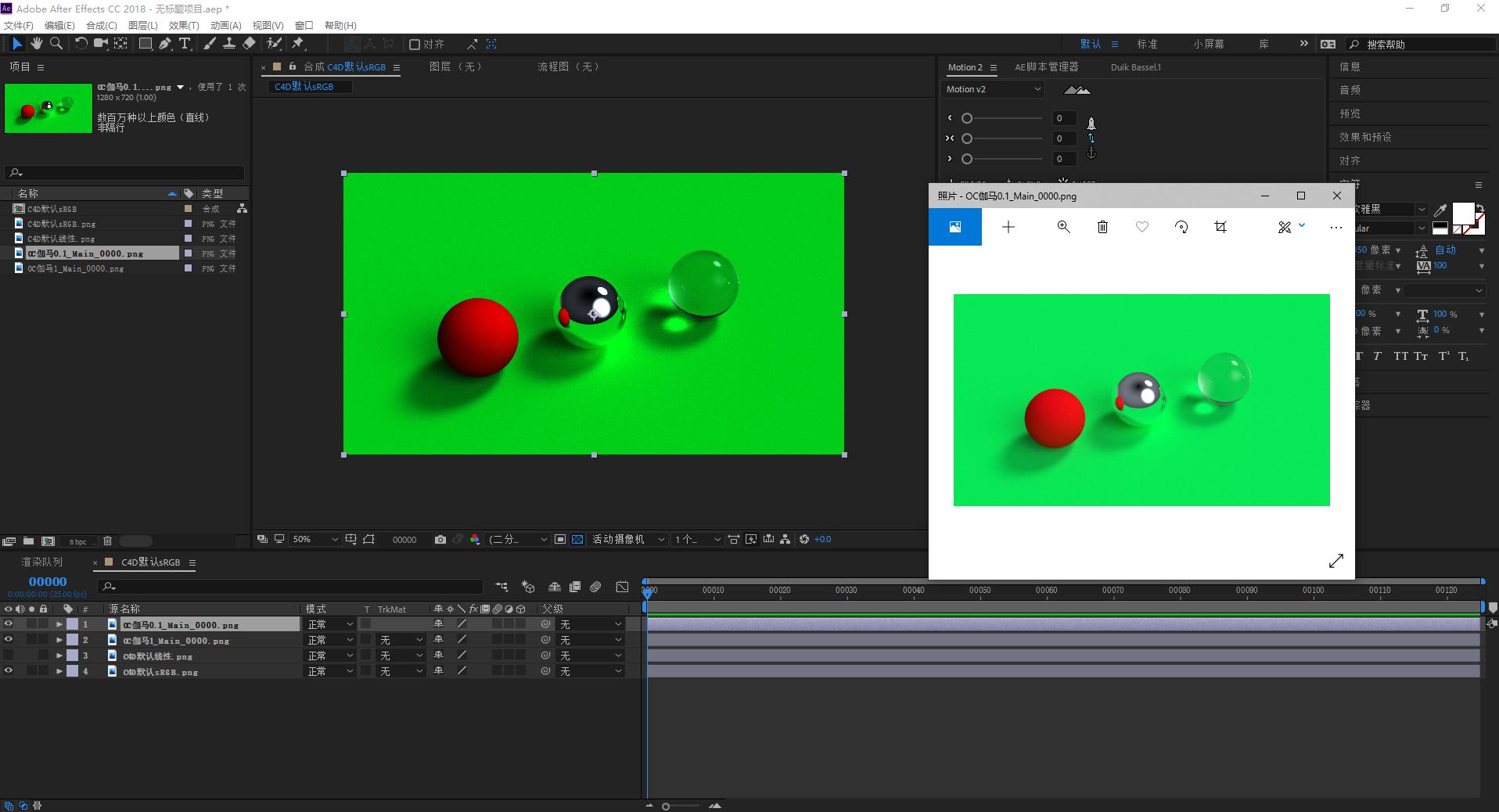Image resolution: width=1499 pixels, height=812 pixels.
Task: Take a snapshot with camera icon
Action: pyautogui.click(x=440, y=540)
